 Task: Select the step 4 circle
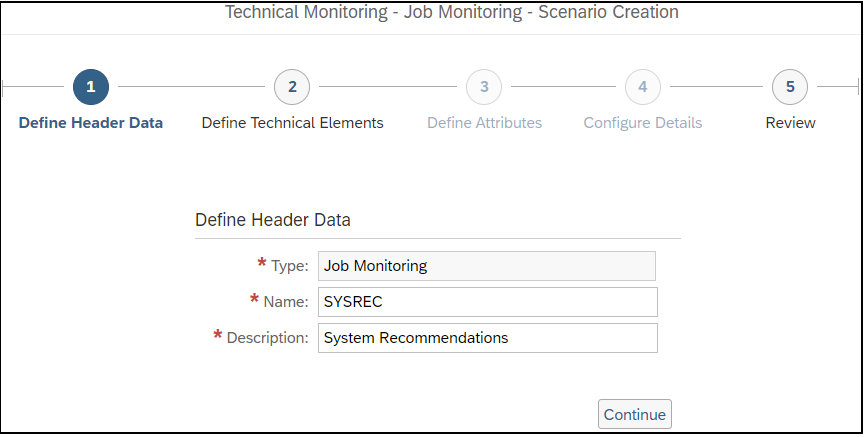[x=642, y=87]
